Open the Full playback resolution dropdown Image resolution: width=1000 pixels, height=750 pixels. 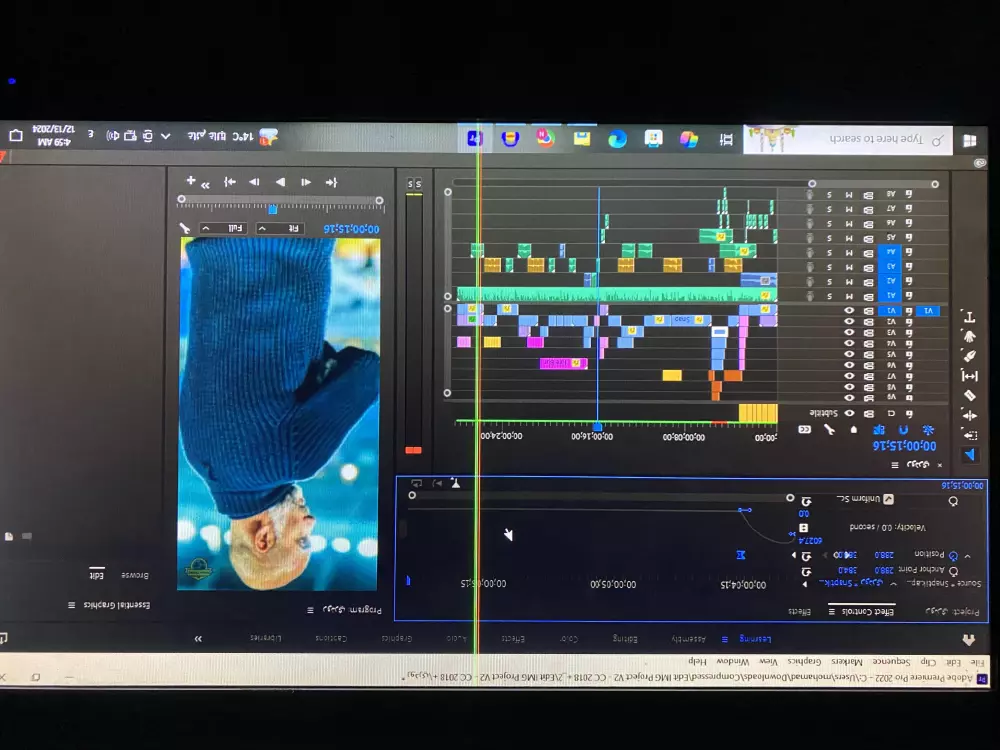(x=222, y=228)
